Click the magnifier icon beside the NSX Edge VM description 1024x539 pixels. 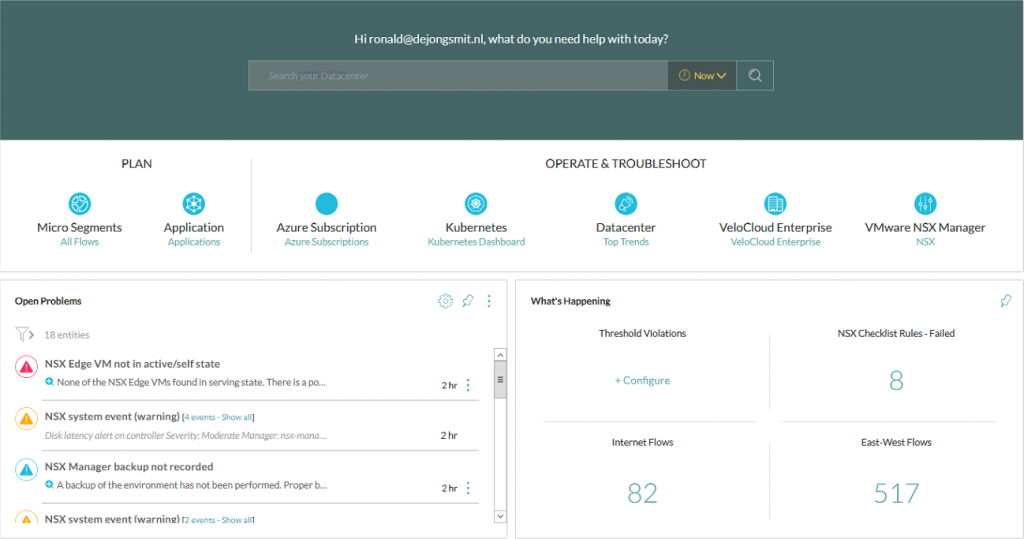(x=49, y=382)
